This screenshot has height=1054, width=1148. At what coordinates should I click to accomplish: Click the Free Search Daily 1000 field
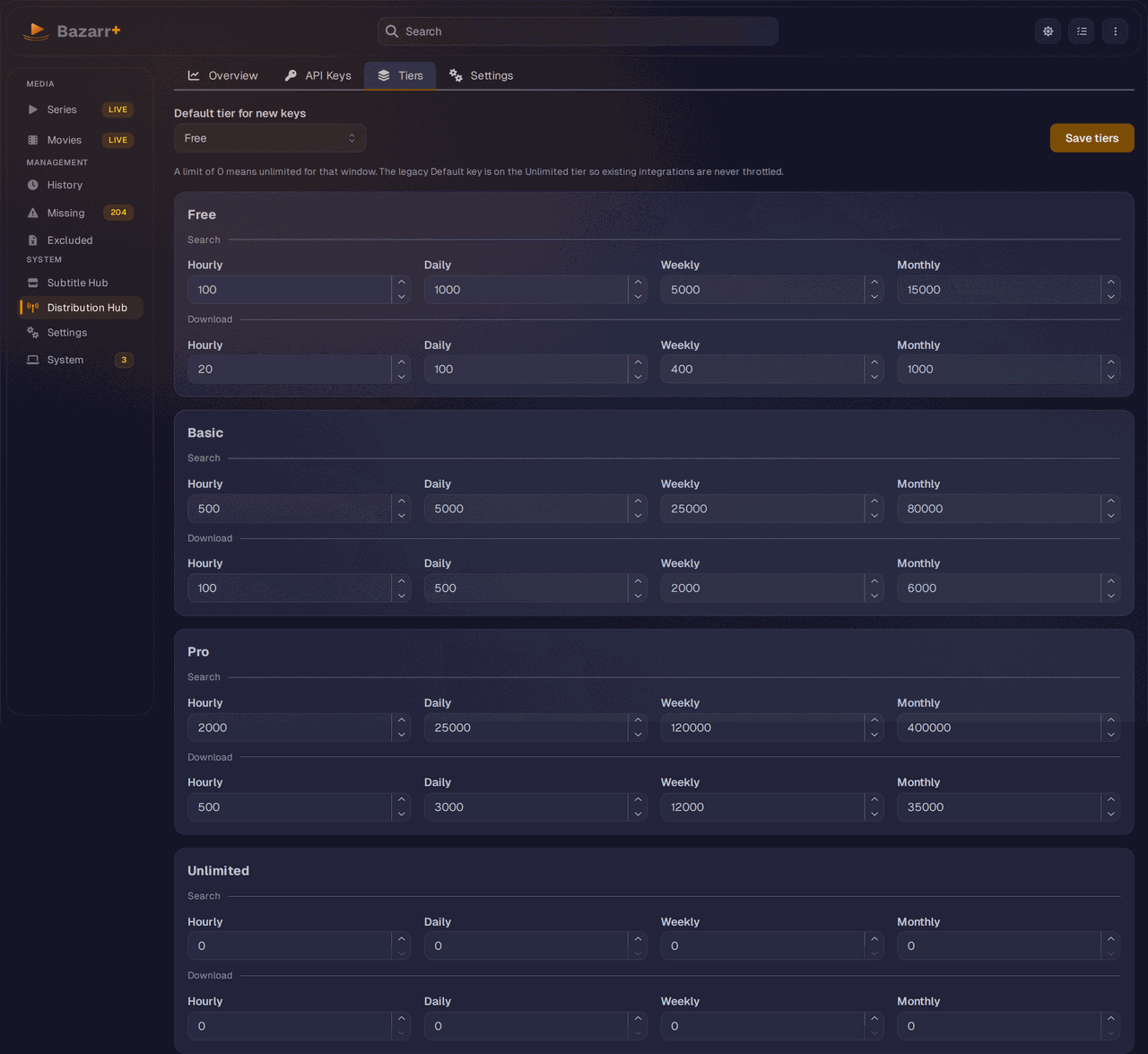(535, 290)
